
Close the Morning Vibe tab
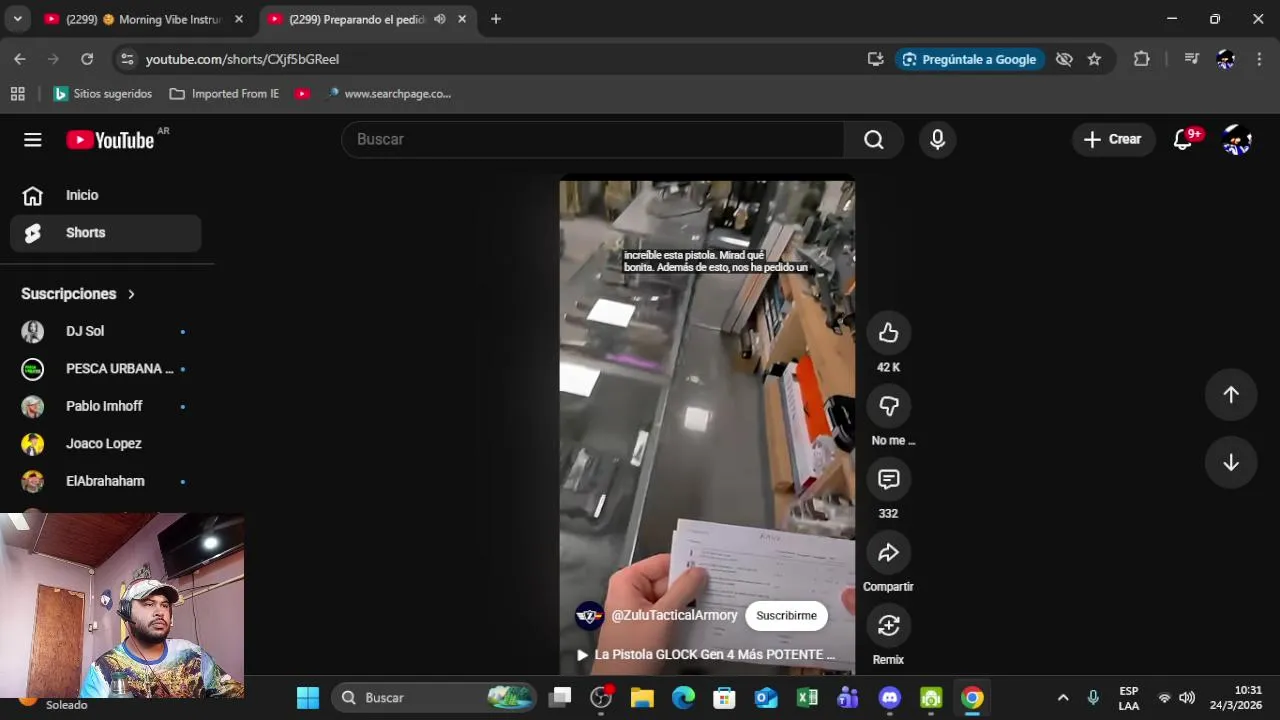coord(239,19)
